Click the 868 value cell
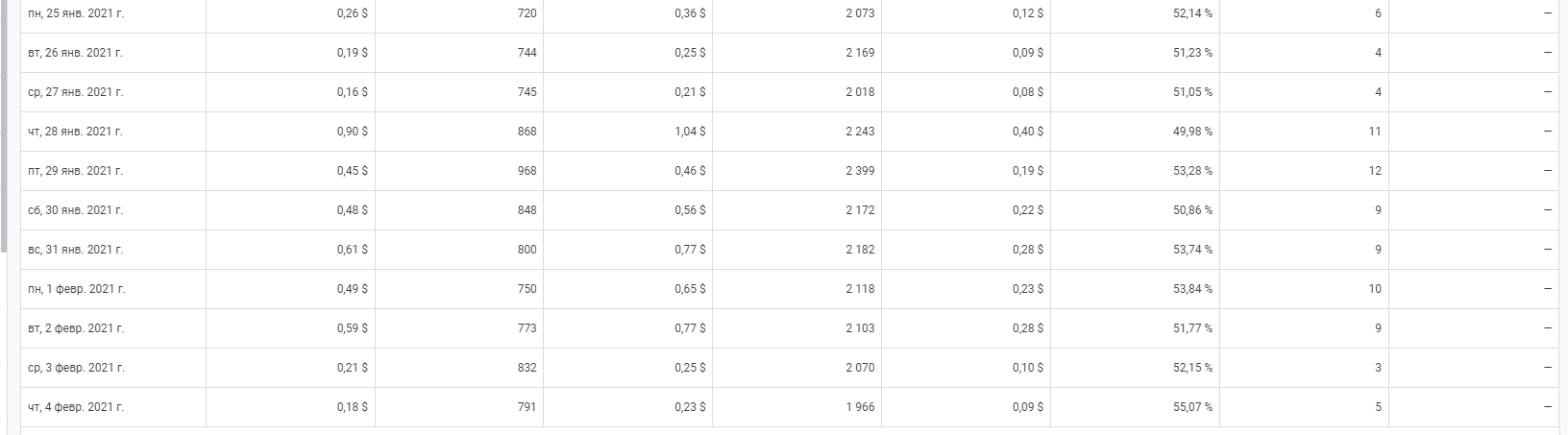This screenshot has height=435, width=1568. coord(527,132)
